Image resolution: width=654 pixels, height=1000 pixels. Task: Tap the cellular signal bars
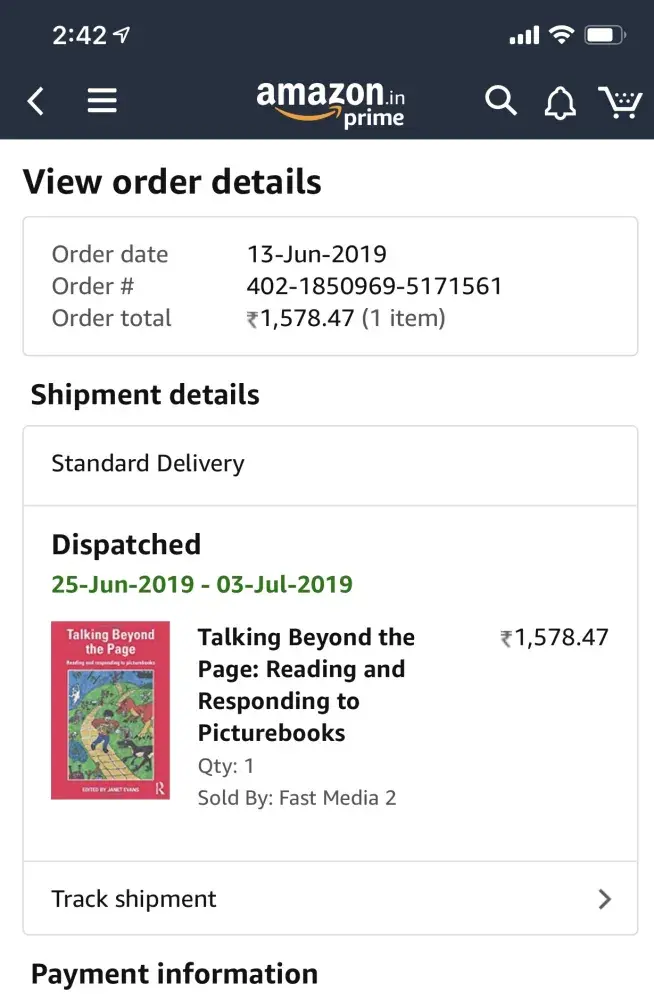(524, 37)
